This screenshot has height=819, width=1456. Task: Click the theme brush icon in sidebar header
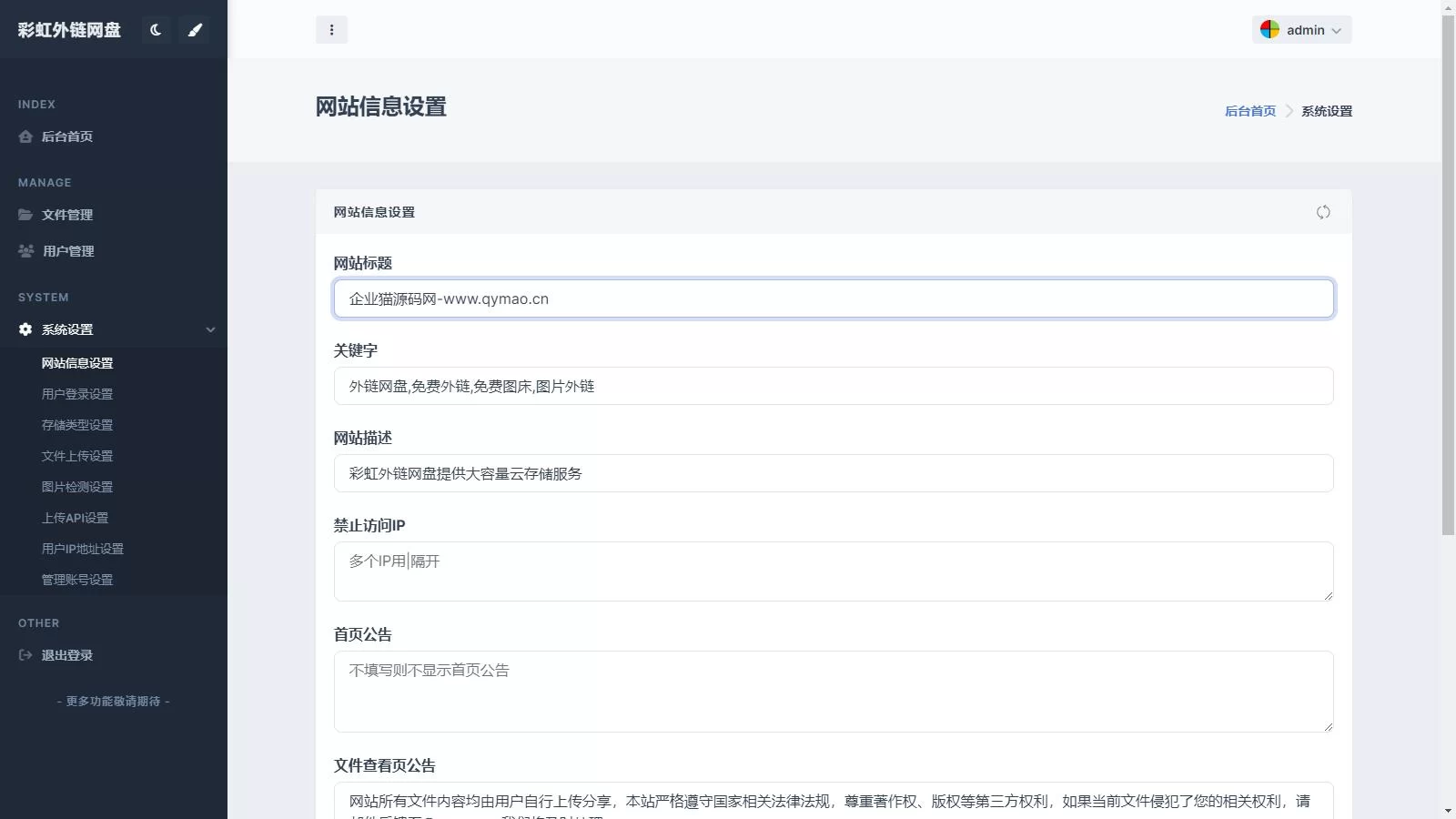tap(195, 29)
